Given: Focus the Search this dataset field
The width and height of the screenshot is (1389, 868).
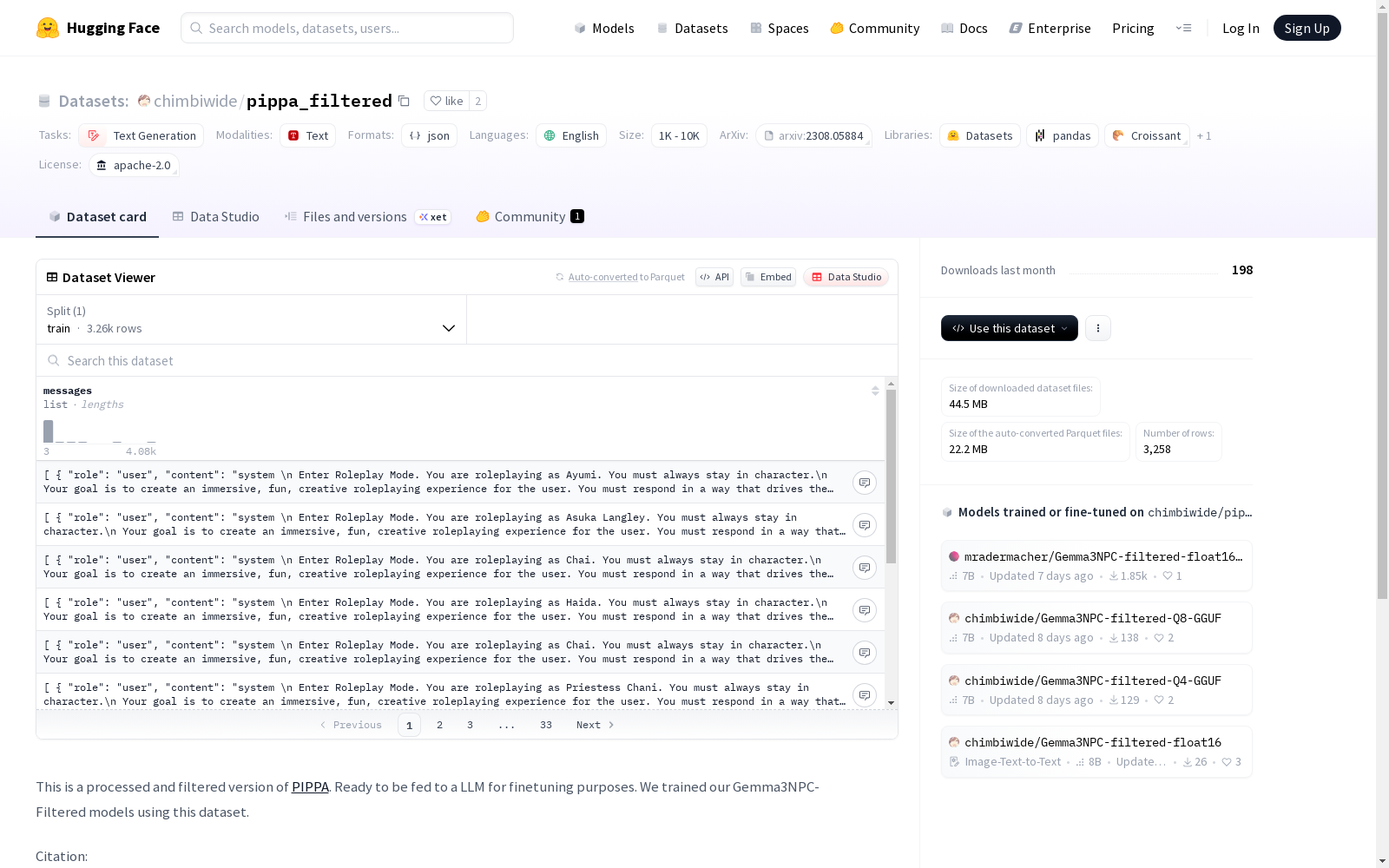Looking at the screenshot, I should [467, 360].
